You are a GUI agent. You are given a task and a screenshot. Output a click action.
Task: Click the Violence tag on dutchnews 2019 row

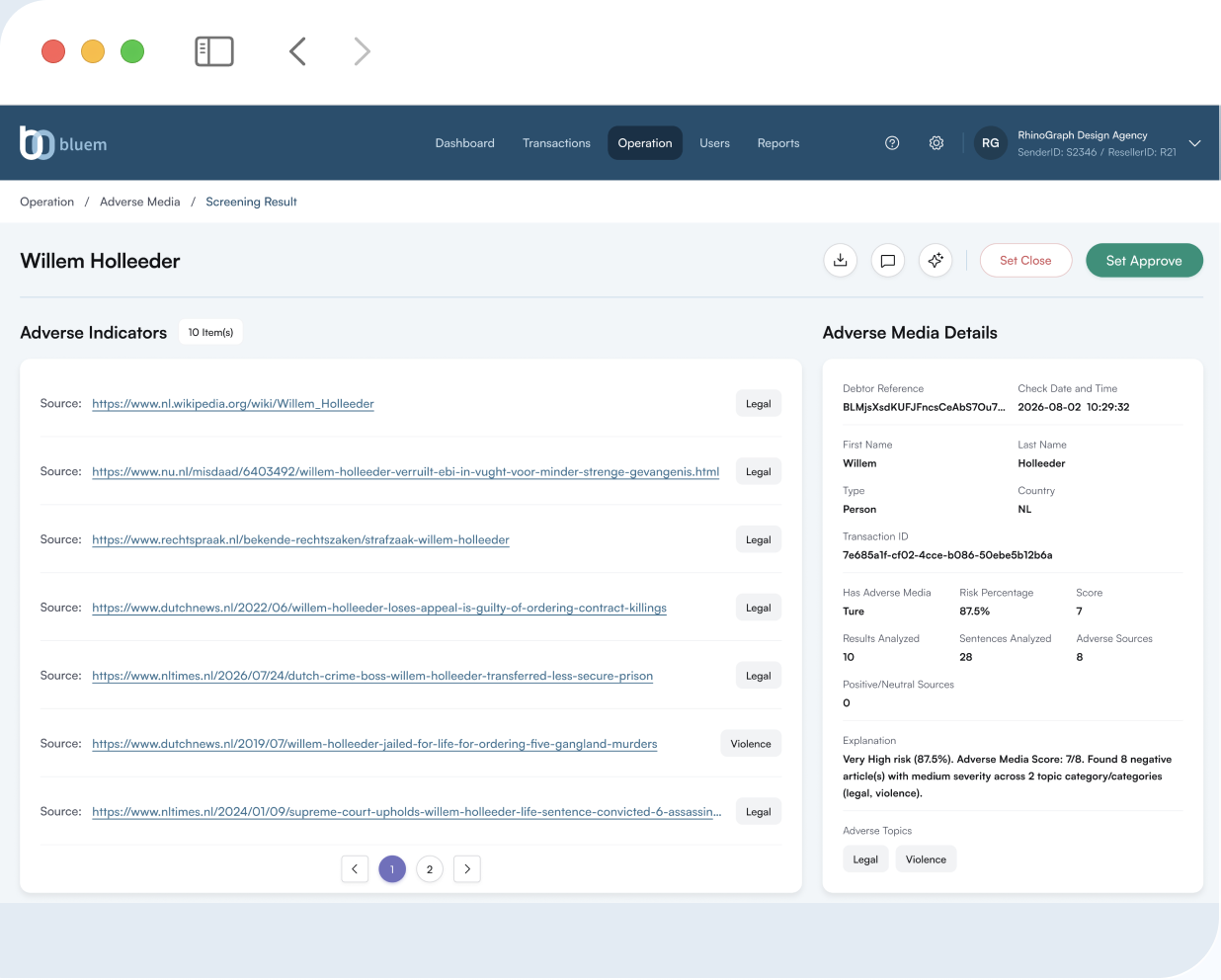(751, 744)
